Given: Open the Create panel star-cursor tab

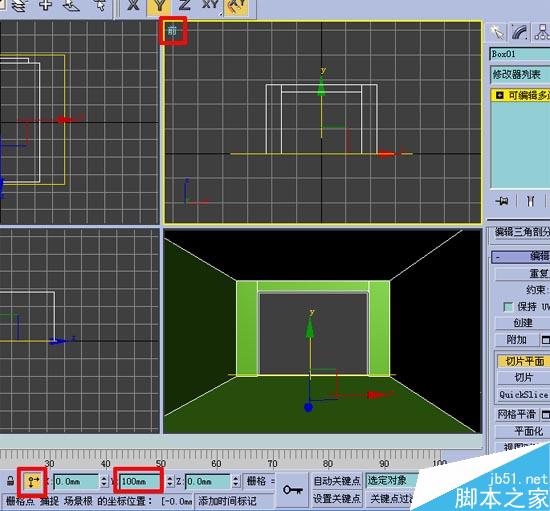Looking at the screenshot, I should [497, 32].
